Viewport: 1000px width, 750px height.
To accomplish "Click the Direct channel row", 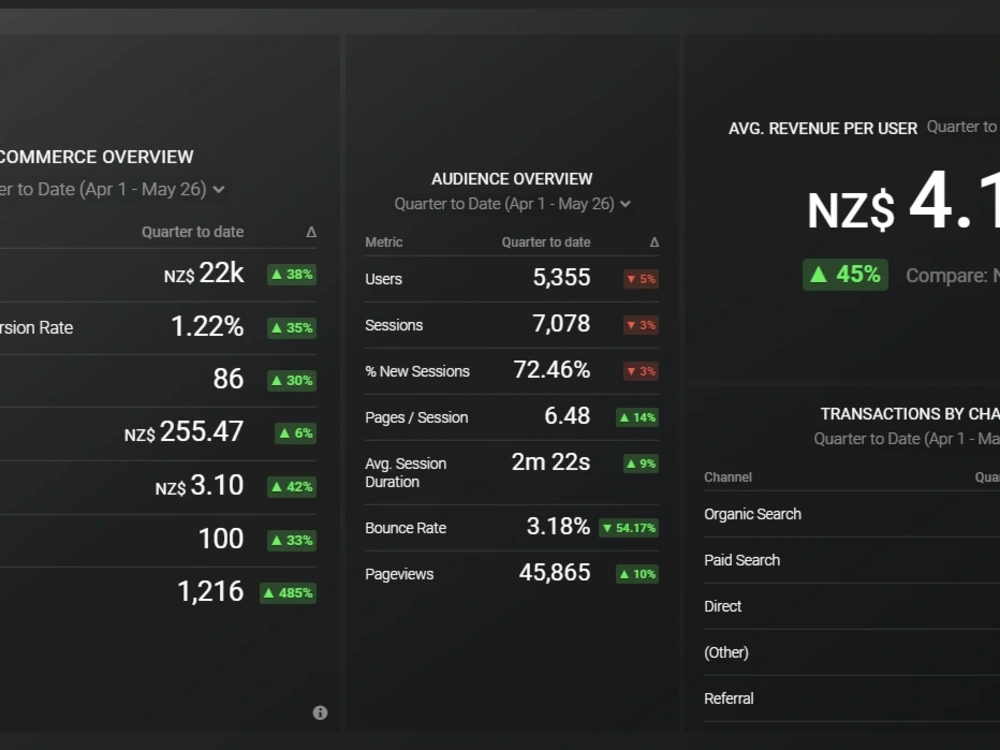I will pos(852,607).
